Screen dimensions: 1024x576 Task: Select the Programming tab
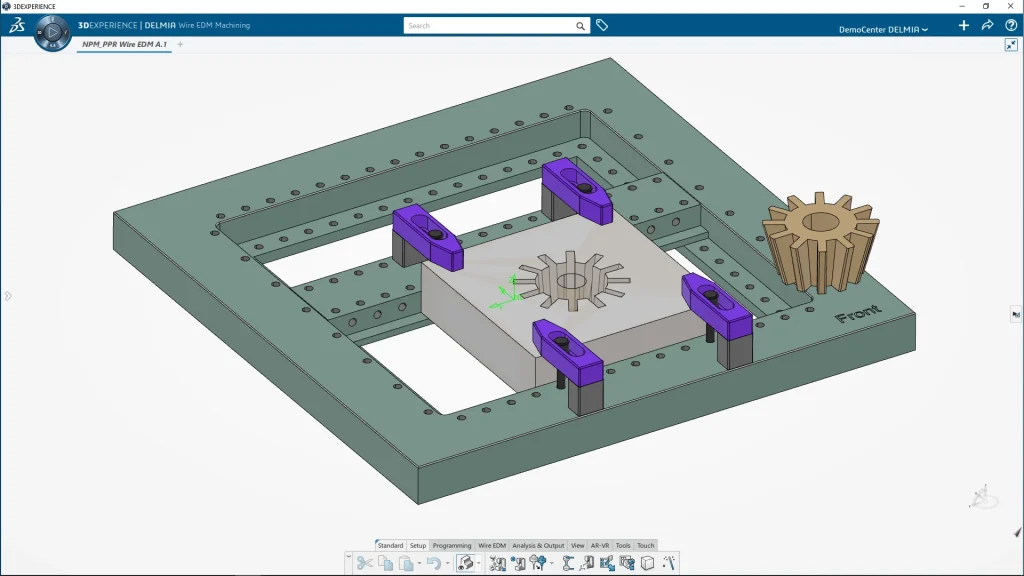pyautogui.click(x=452, y=546)
